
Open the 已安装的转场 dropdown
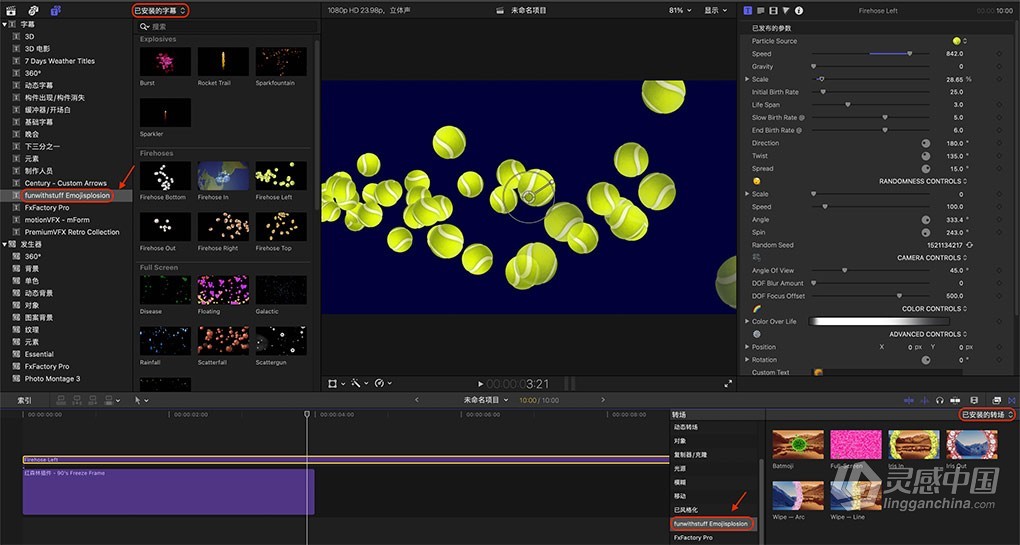[986, 414]
